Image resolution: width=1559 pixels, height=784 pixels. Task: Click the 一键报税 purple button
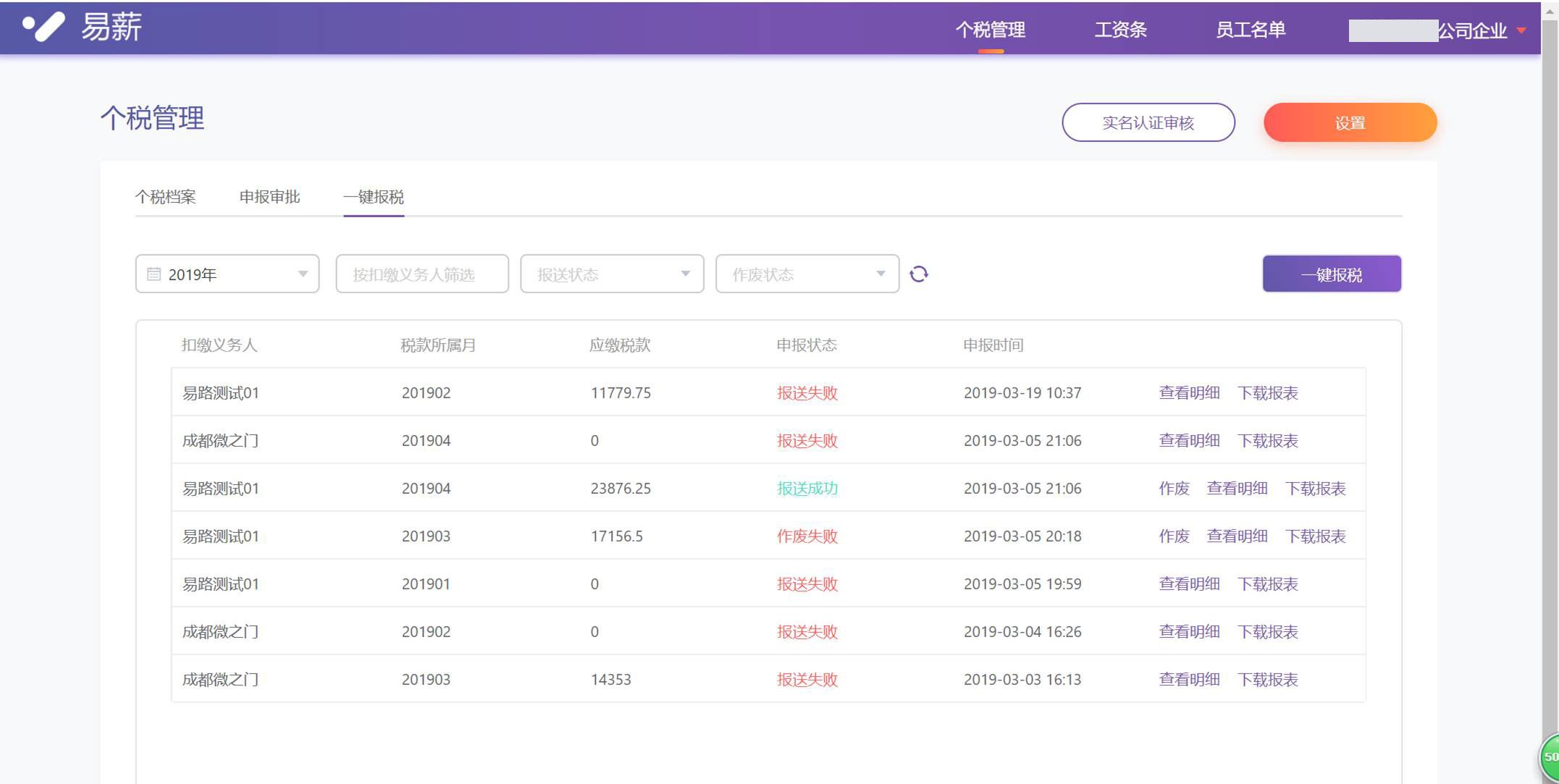[x=1331, y=274]
